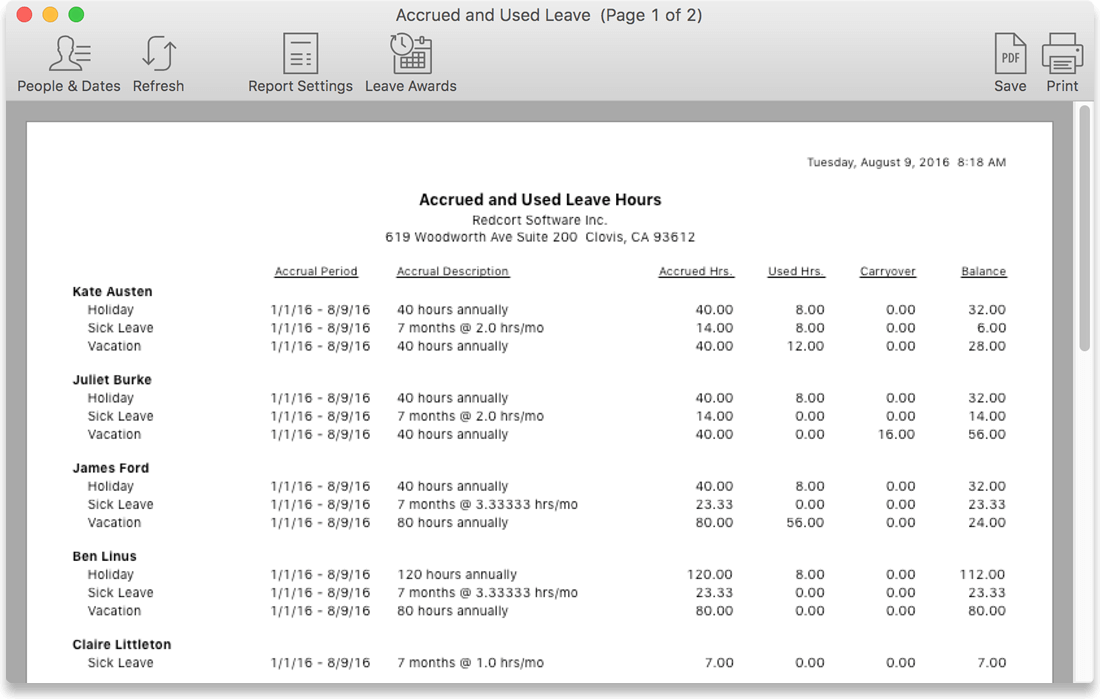
Task: Click James Ford's Vacation used hours 56.00
Action: (805, 524)
